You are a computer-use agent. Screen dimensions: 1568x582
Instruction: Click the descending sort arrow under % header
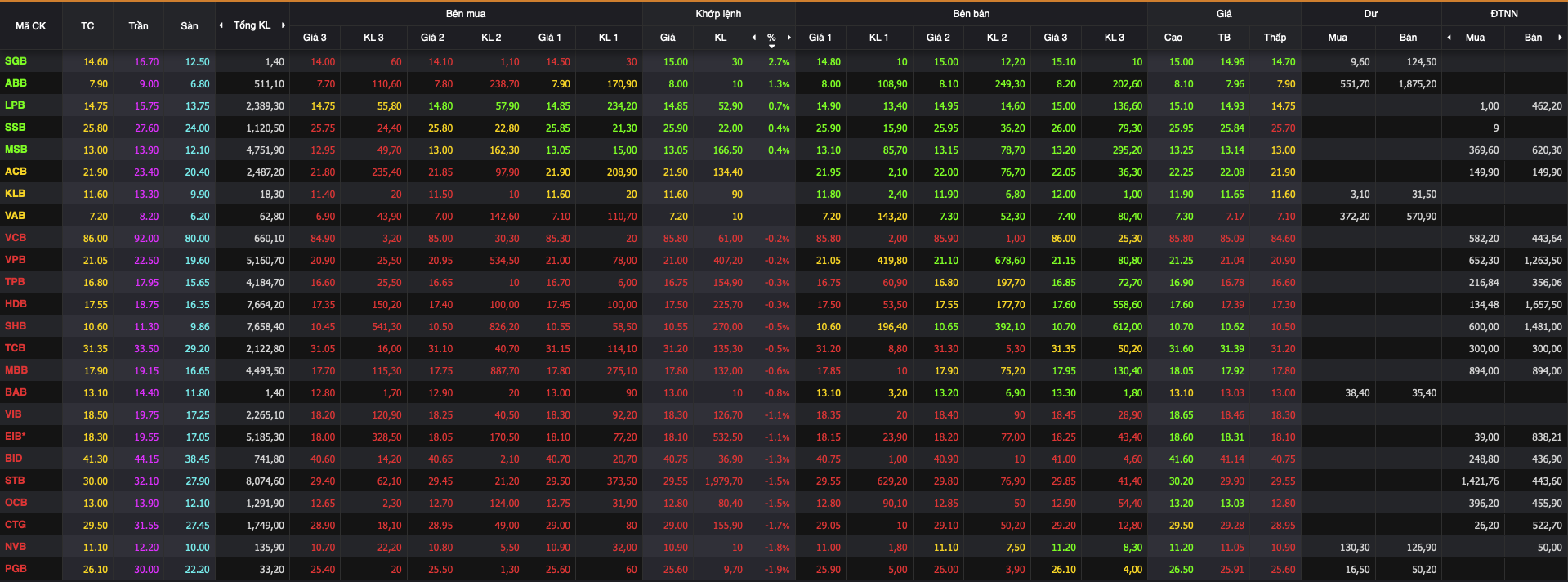click(x=771, y=46)
